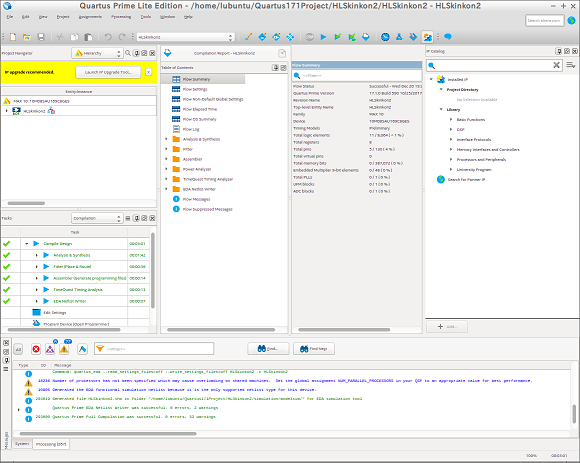The image size is (580, 463).
Task: Open TimeQuest Timing Analyzer clock icon
Action: click(x=385, y=37)
